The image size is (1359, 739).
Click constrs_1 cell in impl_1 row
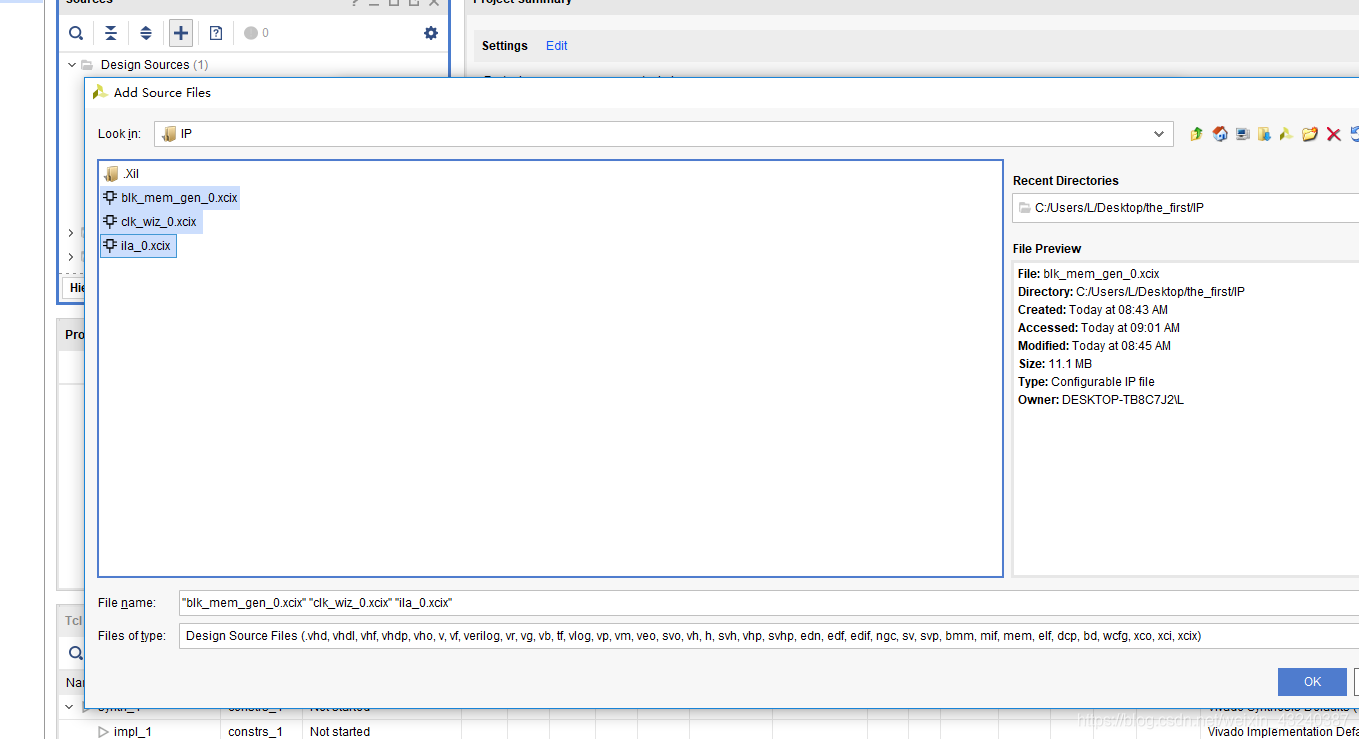pos(255,732)
